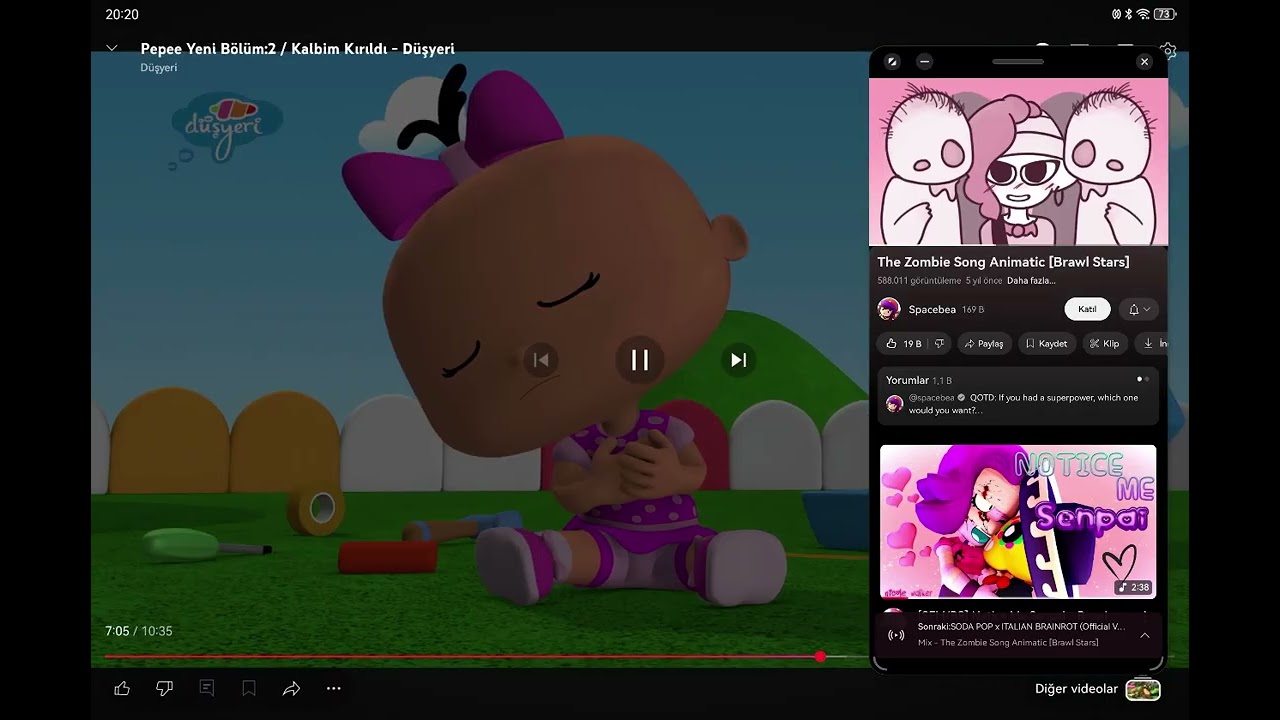The height and width of the screenshot is (720, 1280).
Task: Click the Düşyeri watermark logo
Action: click(x=228, y=128)
